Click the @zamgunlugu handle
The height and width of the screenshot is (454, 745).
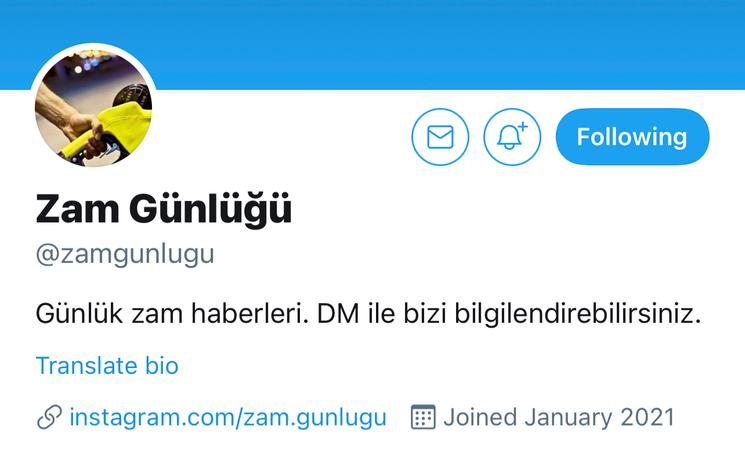tap(125, 255)
